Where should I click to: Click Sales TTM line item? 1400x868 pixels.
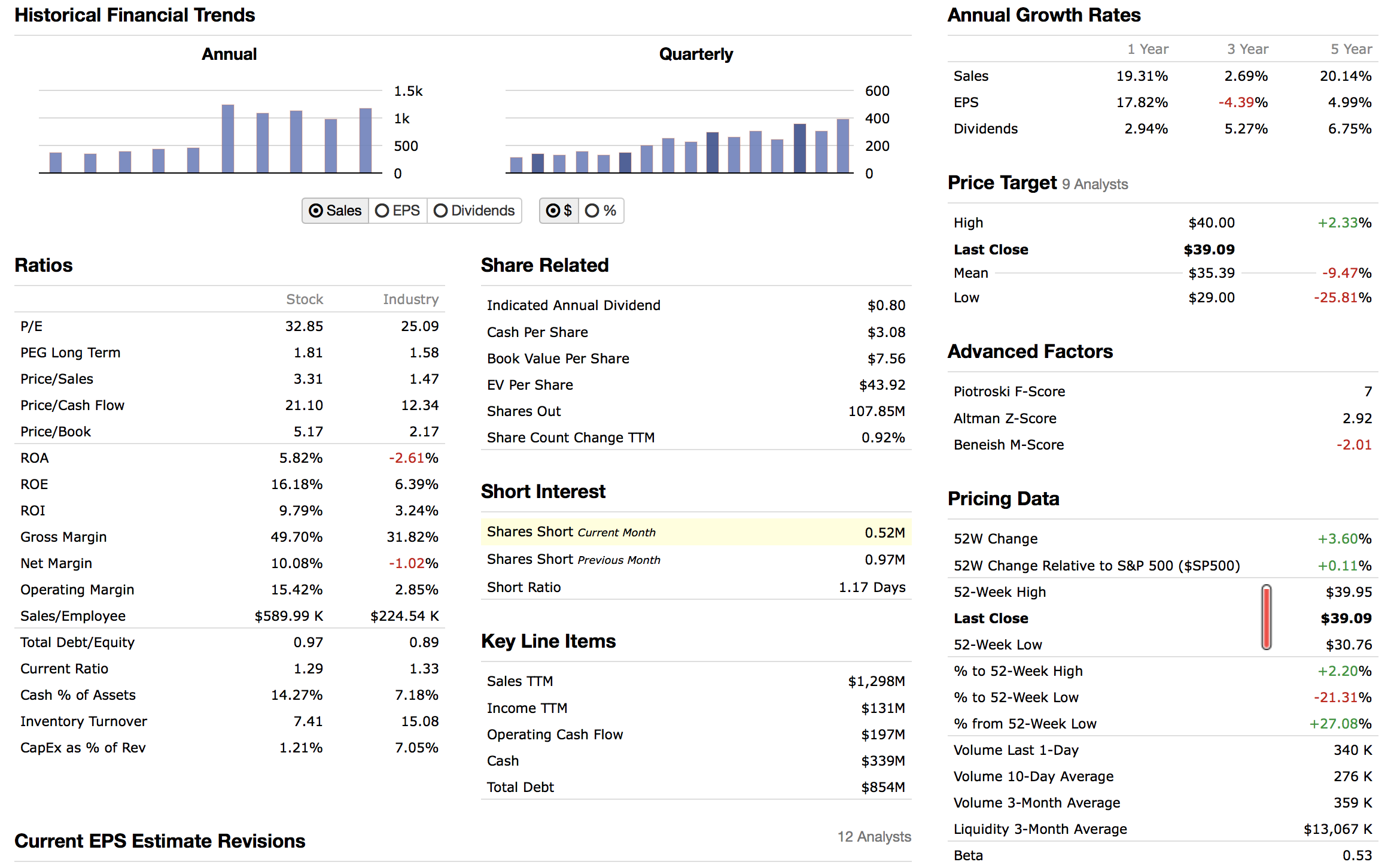click(520, 681)
